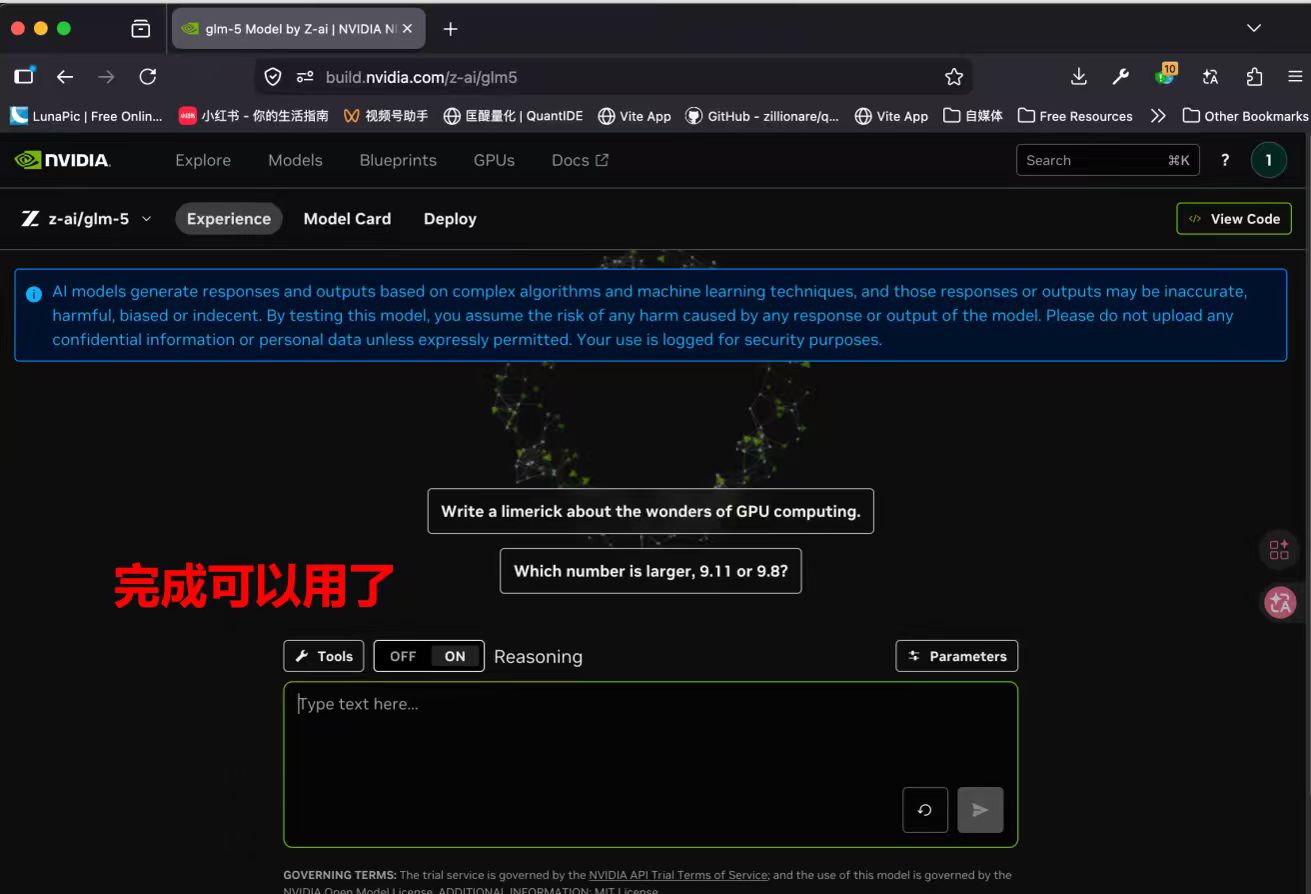This screenshot has width=1311, height=894.
Task: Open the browser tab overview icon
Action: (x=141, y=29)
